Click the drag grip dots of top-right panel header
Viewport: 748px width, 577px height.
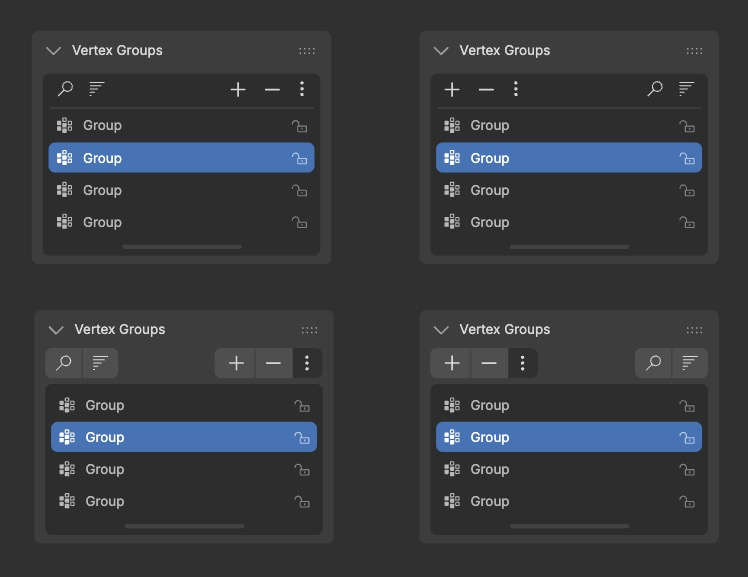(x=694, y=51)
